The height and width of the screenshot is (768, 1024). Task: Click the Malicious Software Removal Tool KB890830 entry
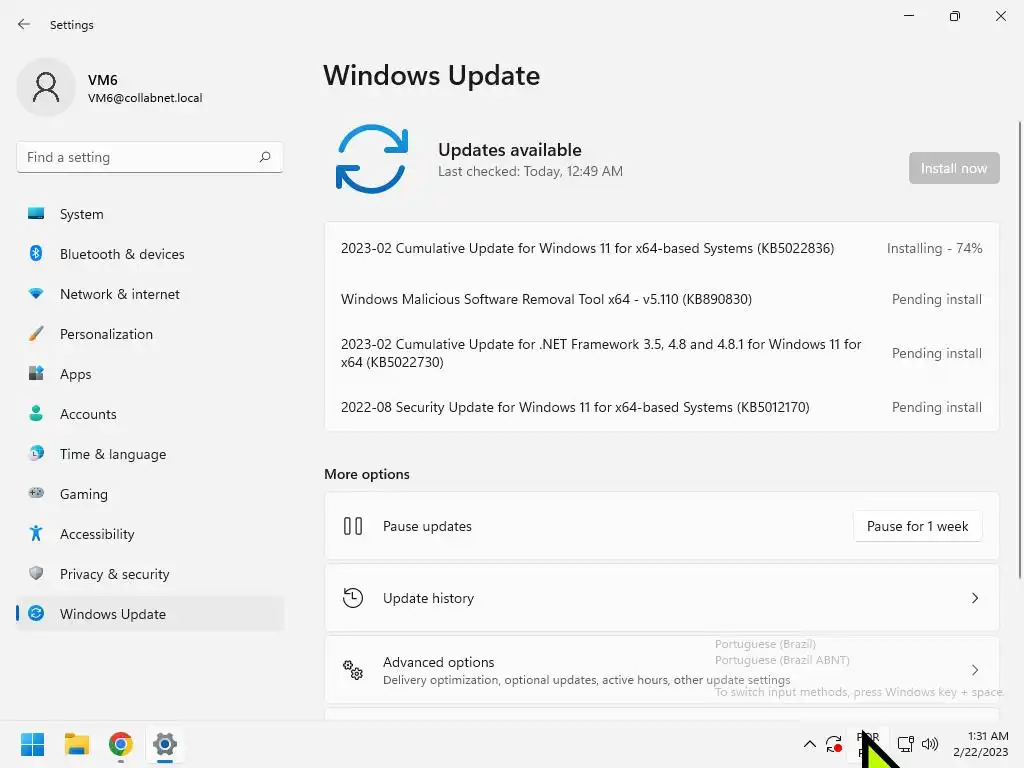(x=662, y=299)
